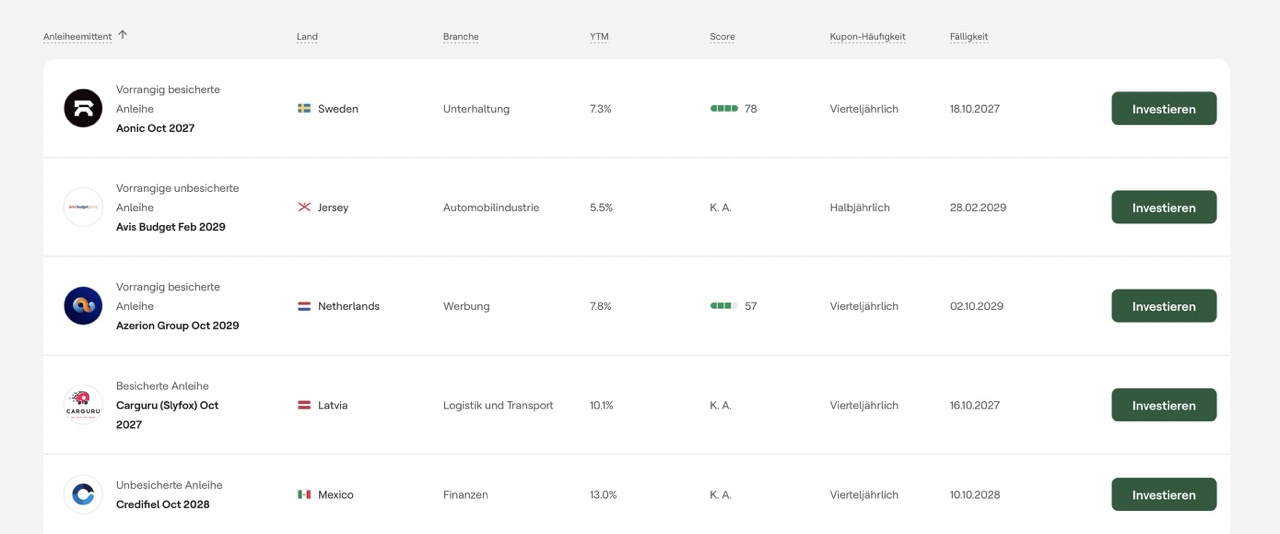Click the sort arrow next to Anleiheemittent

[x=123, y=35]
